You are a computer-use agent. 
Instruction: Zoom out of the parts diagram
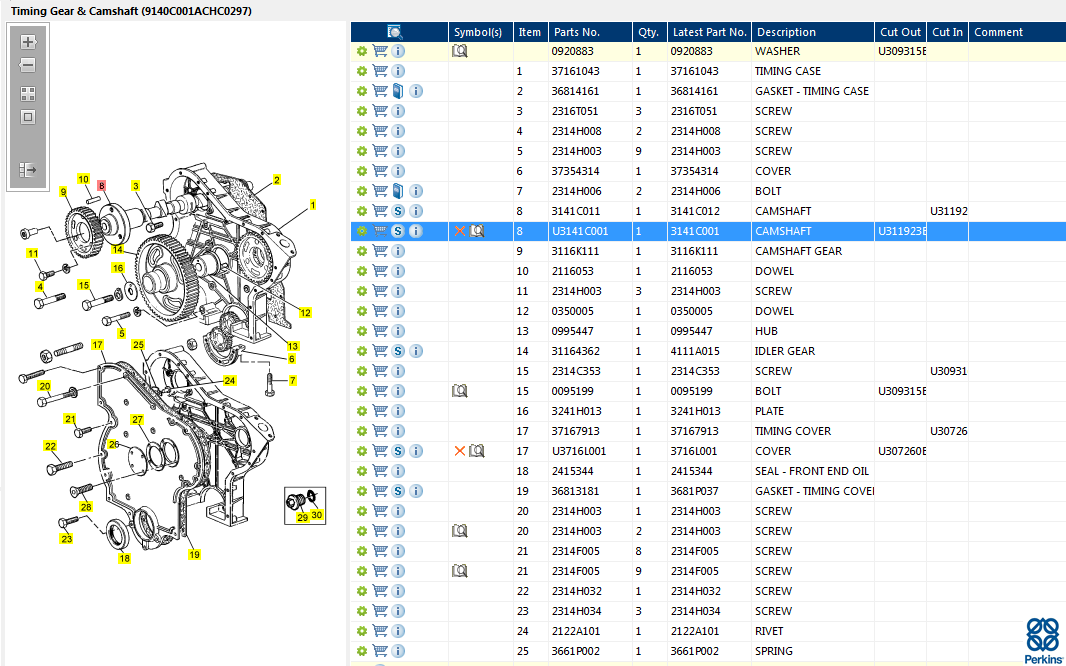tap(28, 65)
